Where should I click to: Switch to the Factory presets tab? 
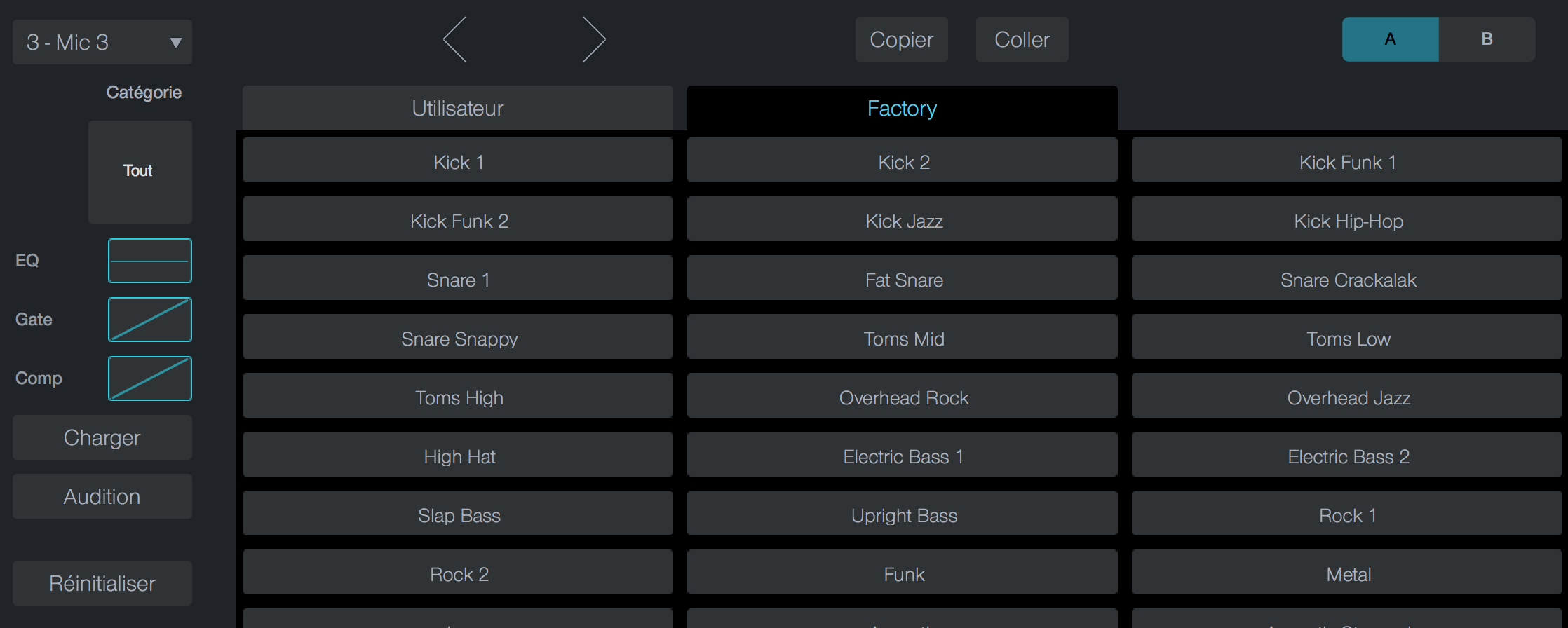click(903, 108)
